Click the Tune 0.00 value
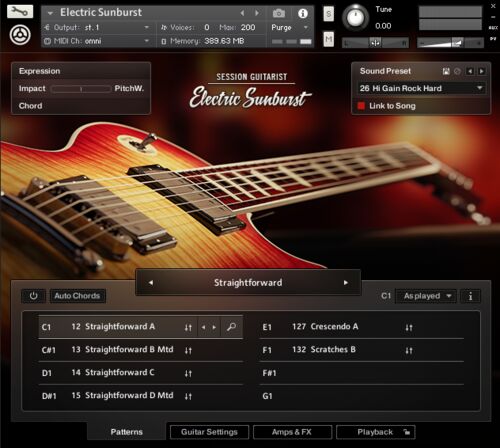The image size is (500, 448). (383, 26)
